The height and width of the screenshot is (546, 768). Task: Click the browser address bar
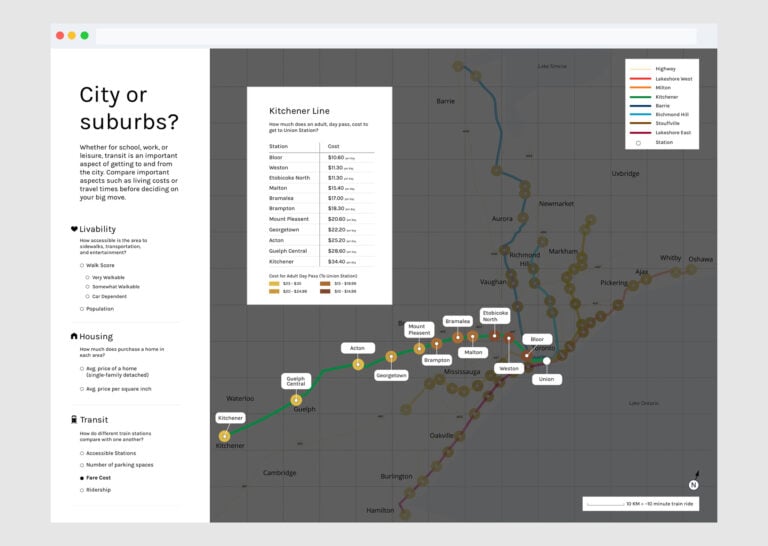point(400,35)
